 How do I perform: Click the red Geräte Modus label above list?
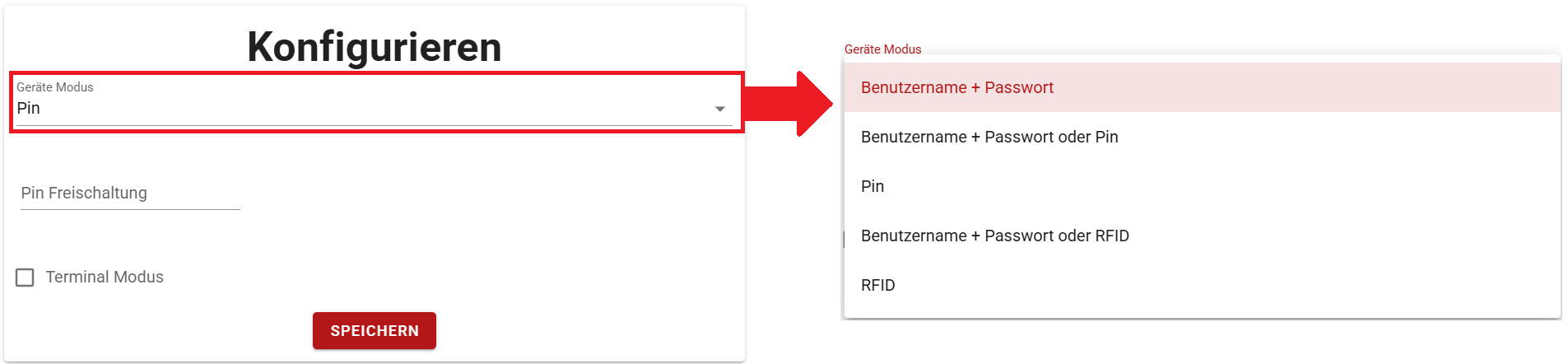click(882, 49)
